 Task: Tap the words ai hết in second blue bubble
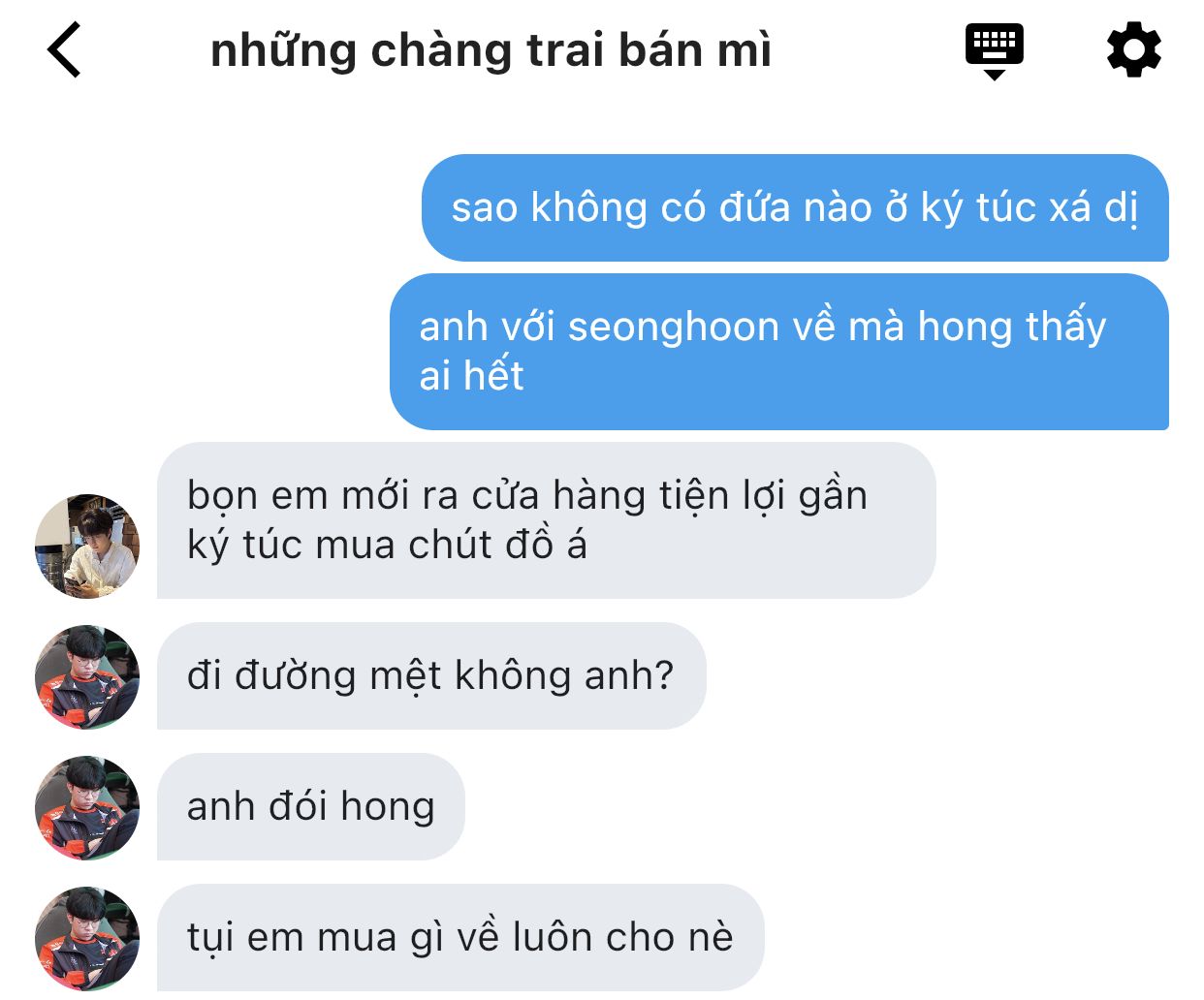coord(471,376)
